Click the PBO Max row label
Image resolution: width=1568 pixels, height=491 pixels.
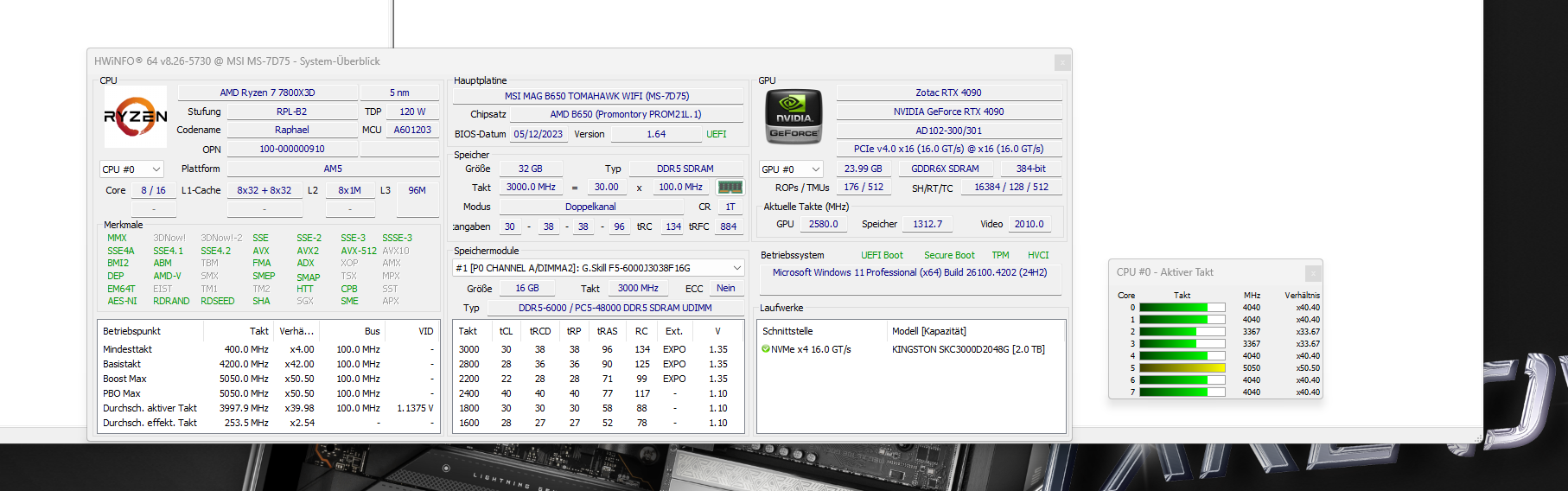(x=122, y=393)
